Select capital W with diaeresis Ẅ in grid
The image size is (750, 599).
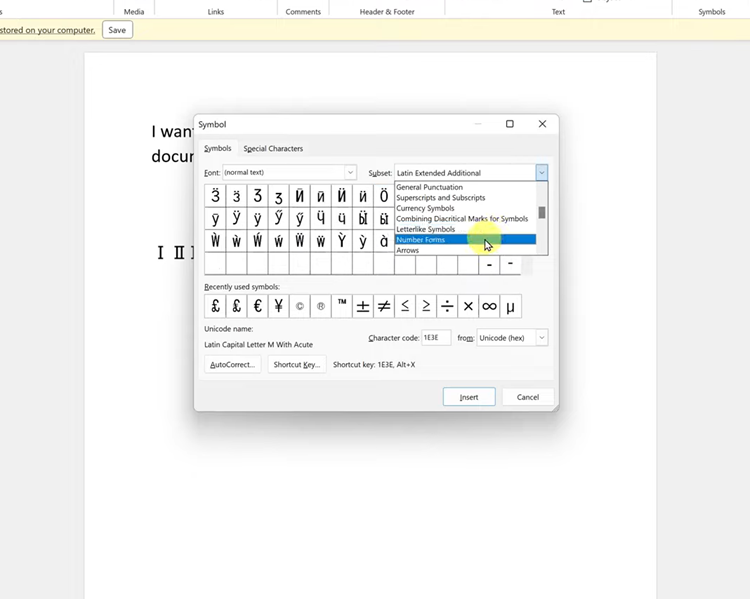pyautogui.click(x=299, y=241)
